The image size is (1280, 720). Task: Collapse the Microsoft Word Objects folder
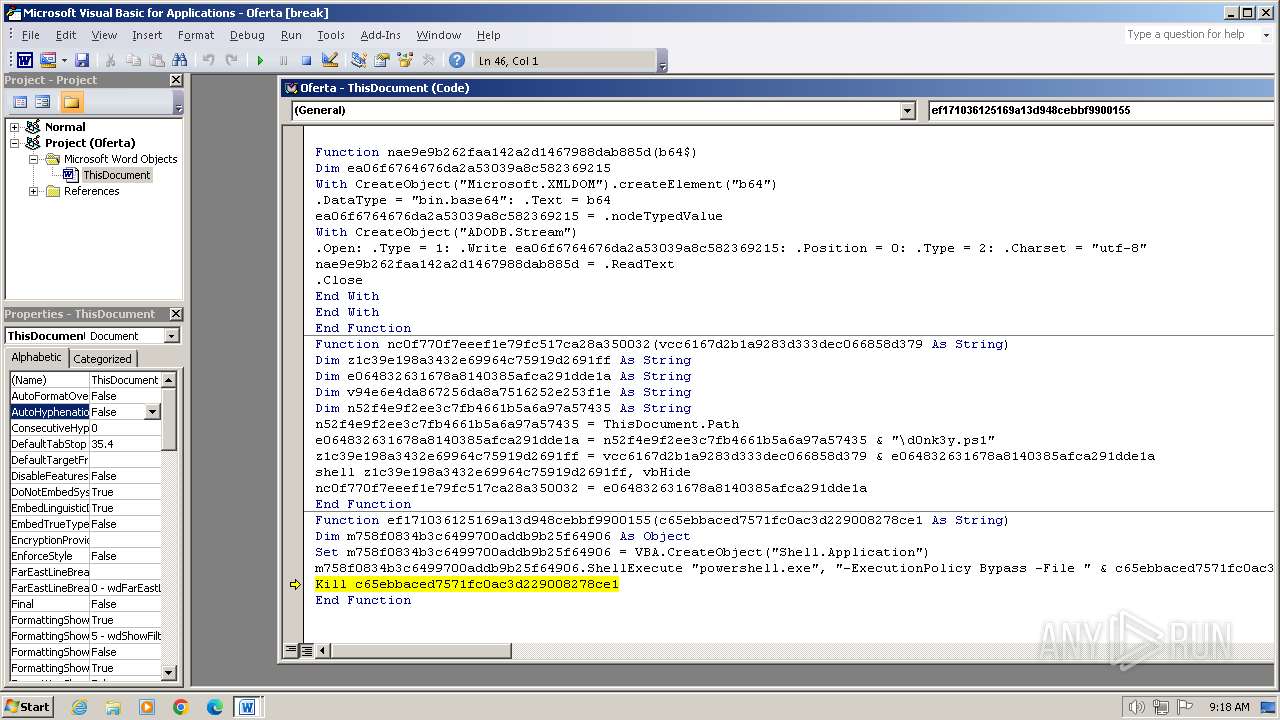33,159
